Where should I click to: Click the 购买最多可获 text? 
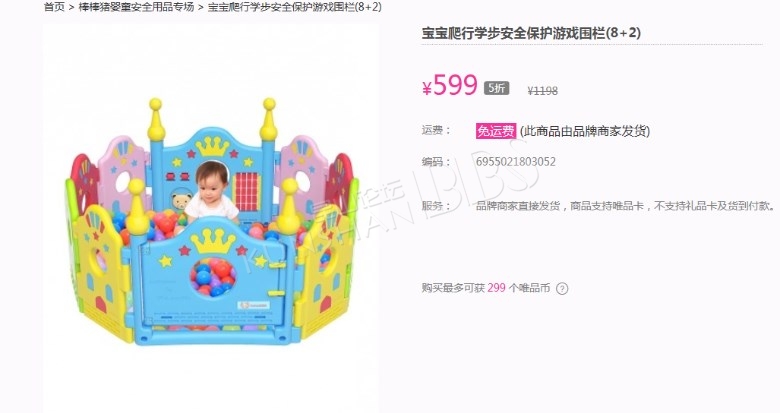[x=453, y=288]
